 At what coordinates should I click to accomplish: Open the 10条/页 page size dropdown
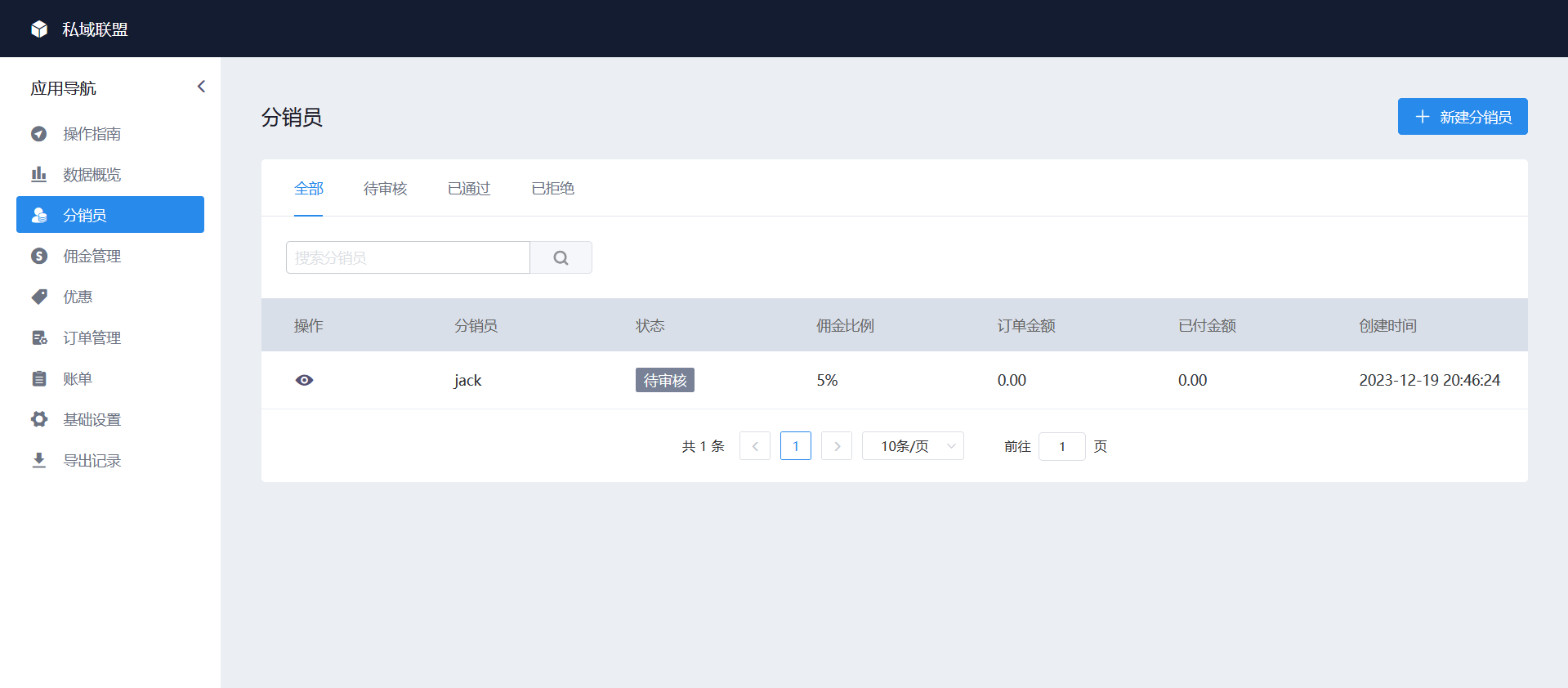point(913,446)
